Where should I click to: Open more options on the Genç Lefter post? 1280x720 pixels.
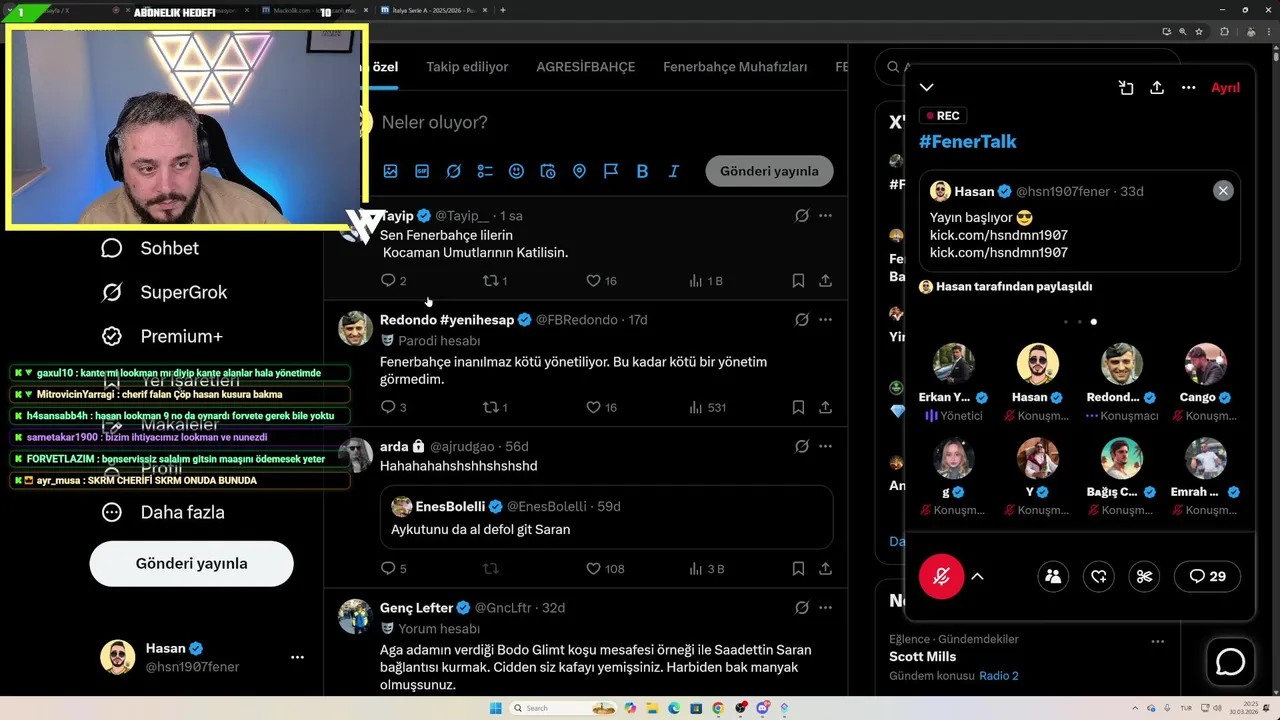(825, 607)
